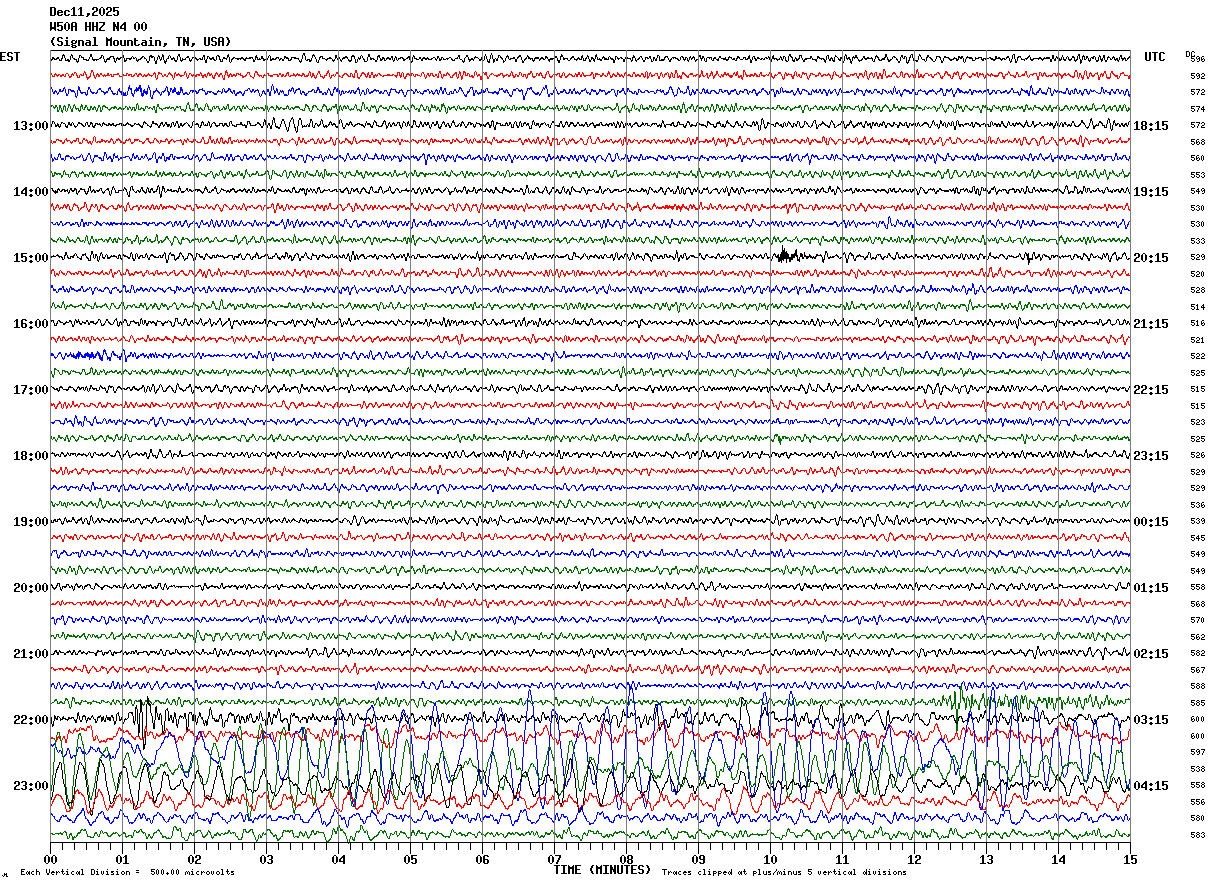Click the DC offset value 514

(x=1198, y=307)
